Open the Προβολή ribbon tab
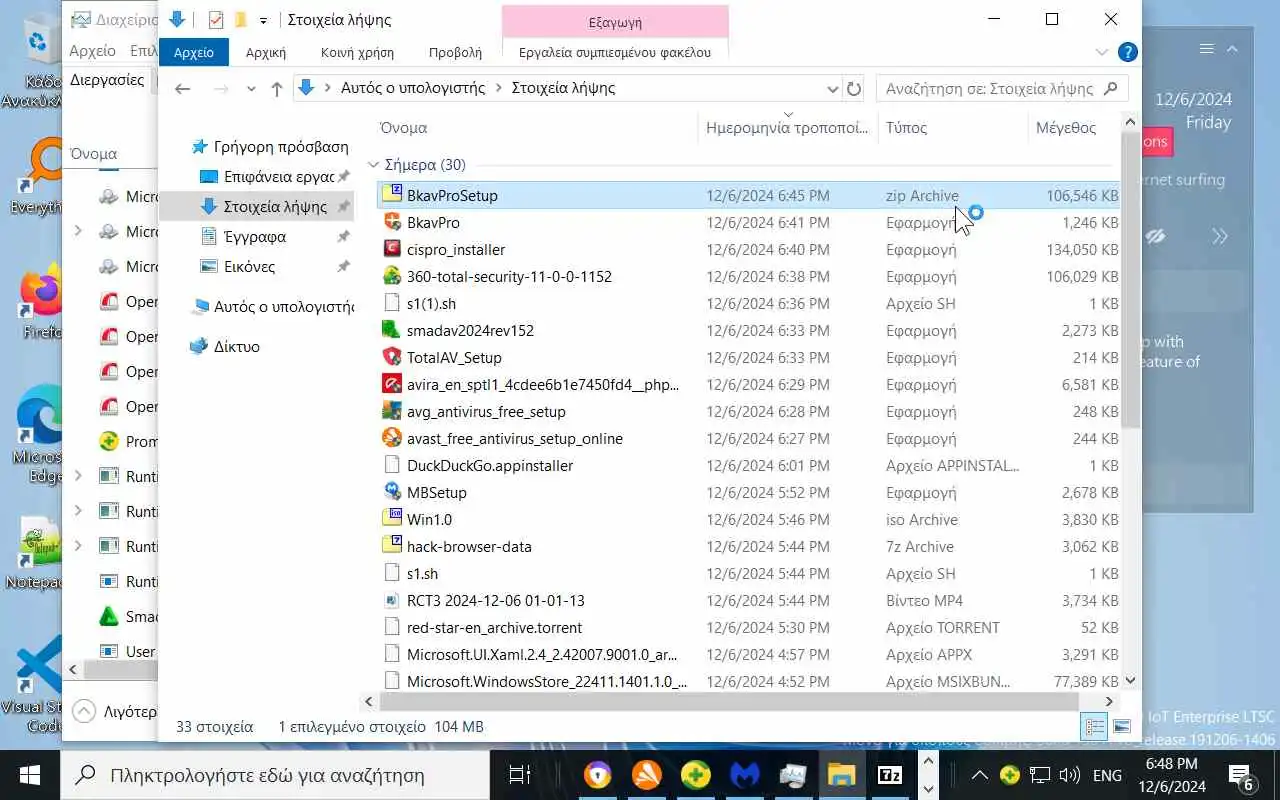This screenshot has height=800, width=1280. (455, 52)
